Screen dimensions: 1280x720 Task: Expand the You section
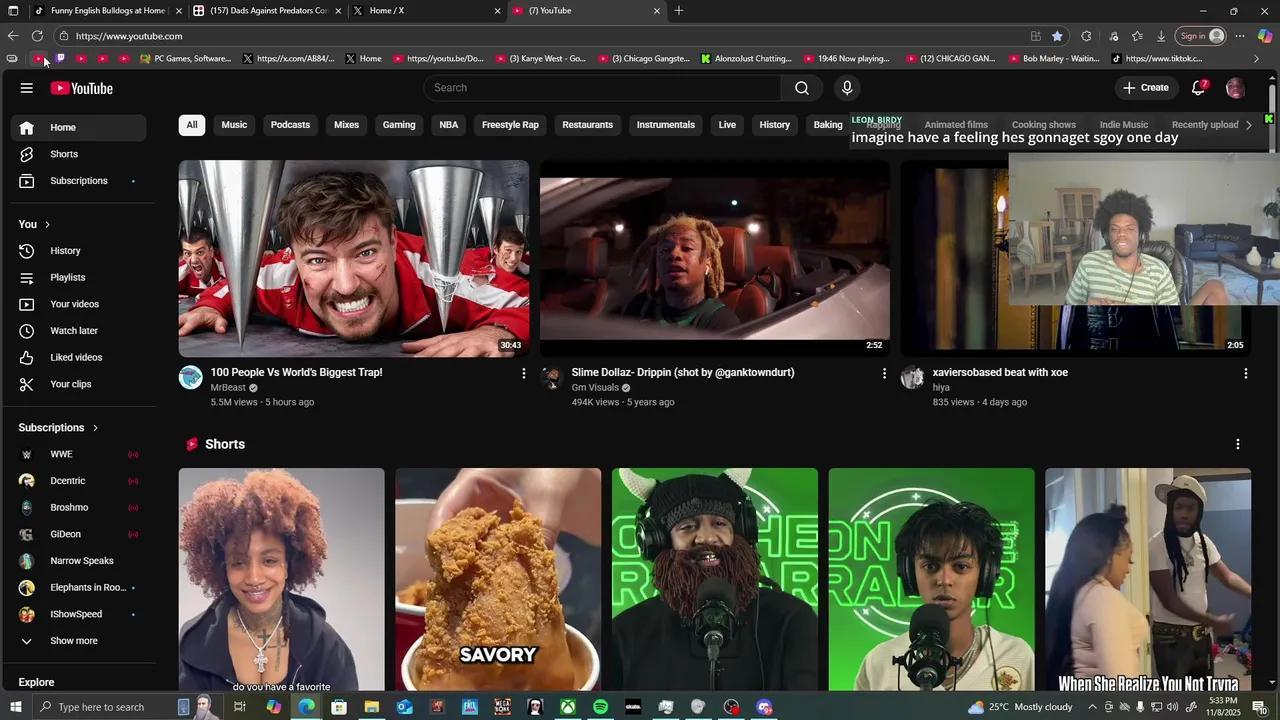(x=34, y=224)
